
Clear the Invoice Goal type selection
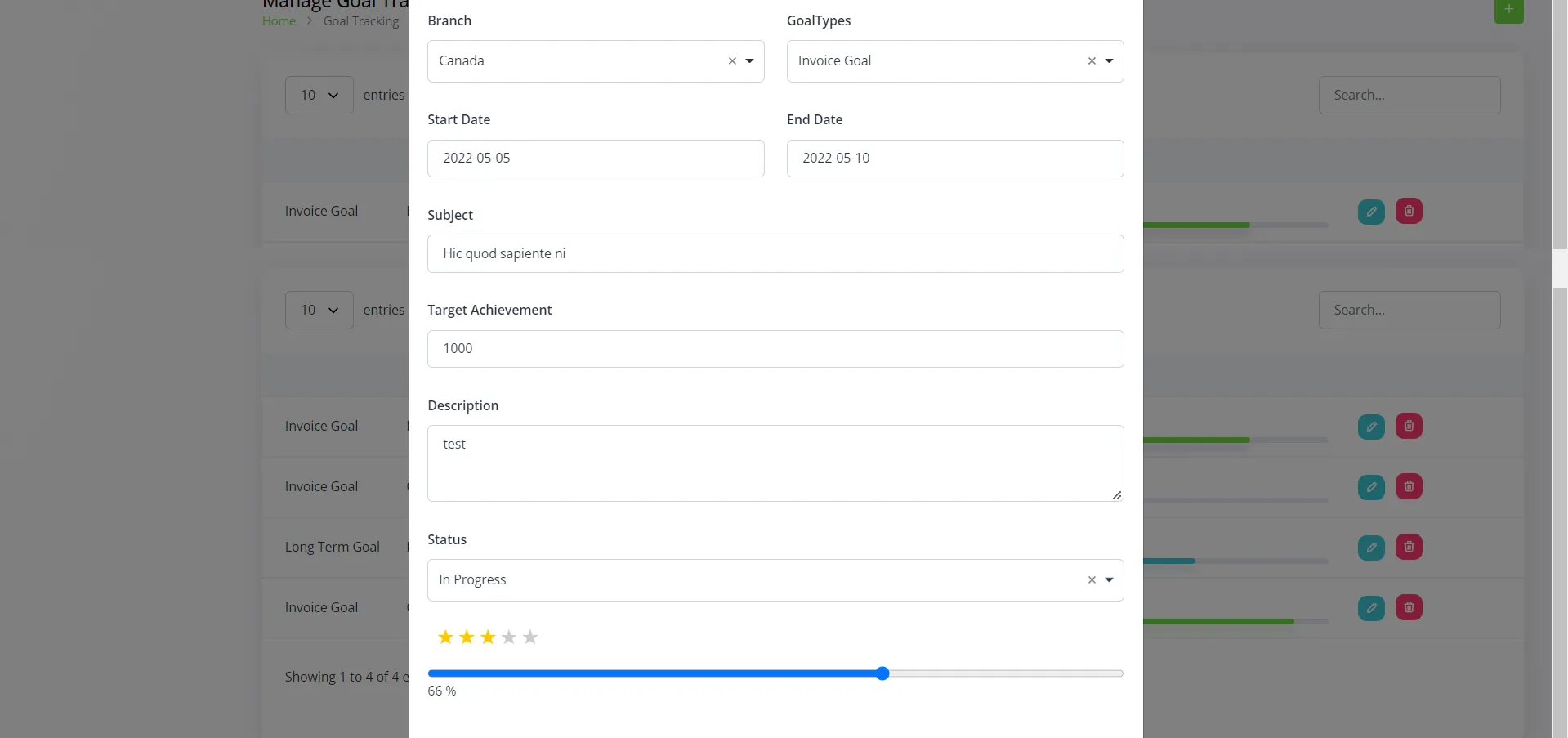pyautogui.click(x=1092, y=61)
